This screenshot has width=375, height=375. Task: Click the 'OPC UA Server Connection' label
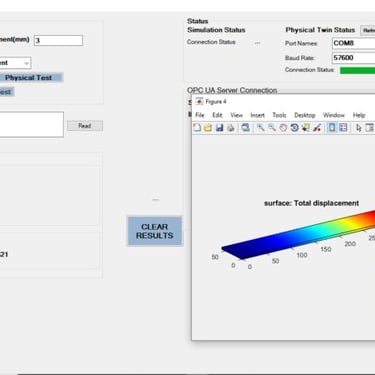point(232,90)
